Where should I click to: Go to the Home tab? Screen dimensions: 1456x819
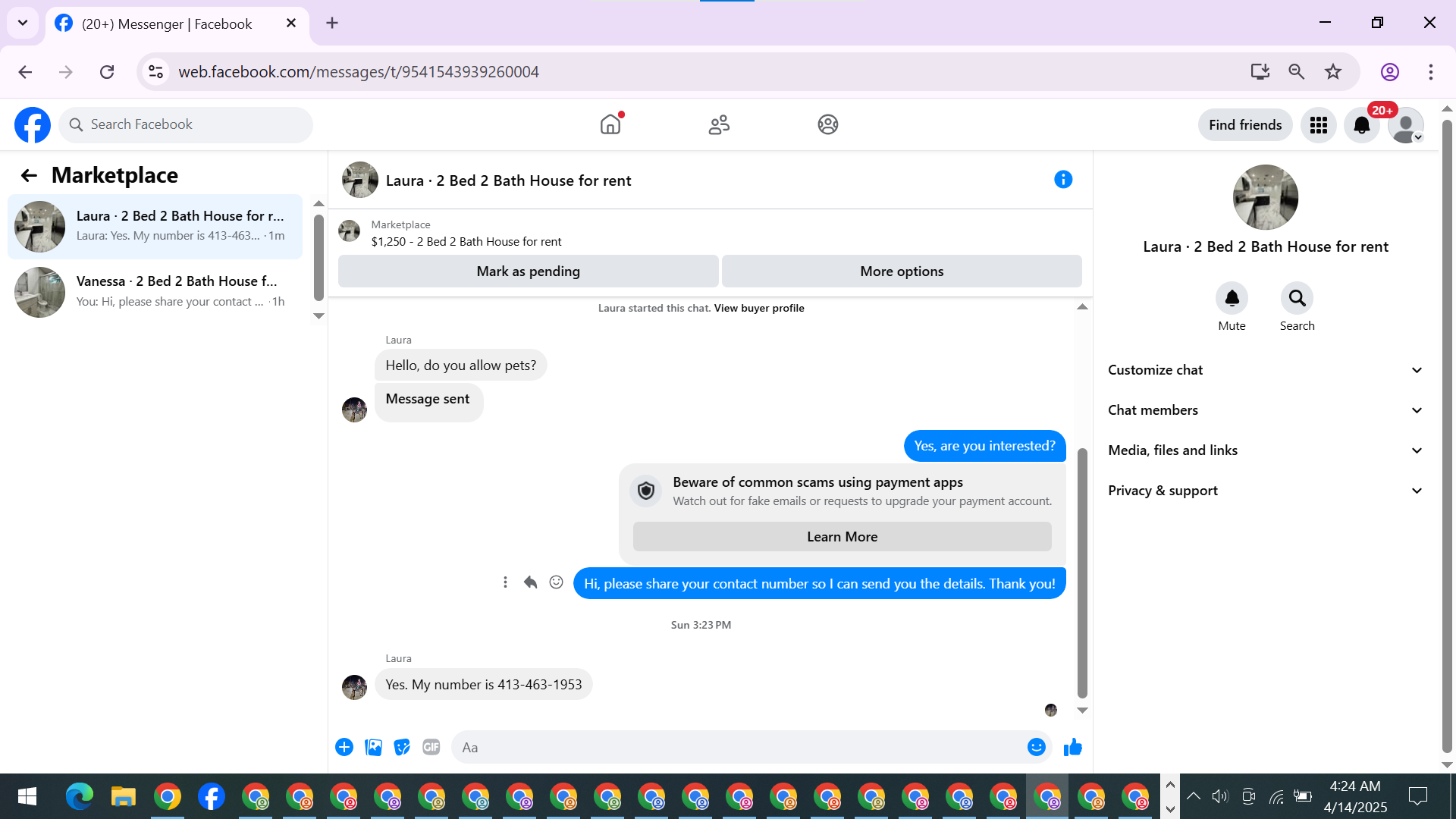click(610, 124)
